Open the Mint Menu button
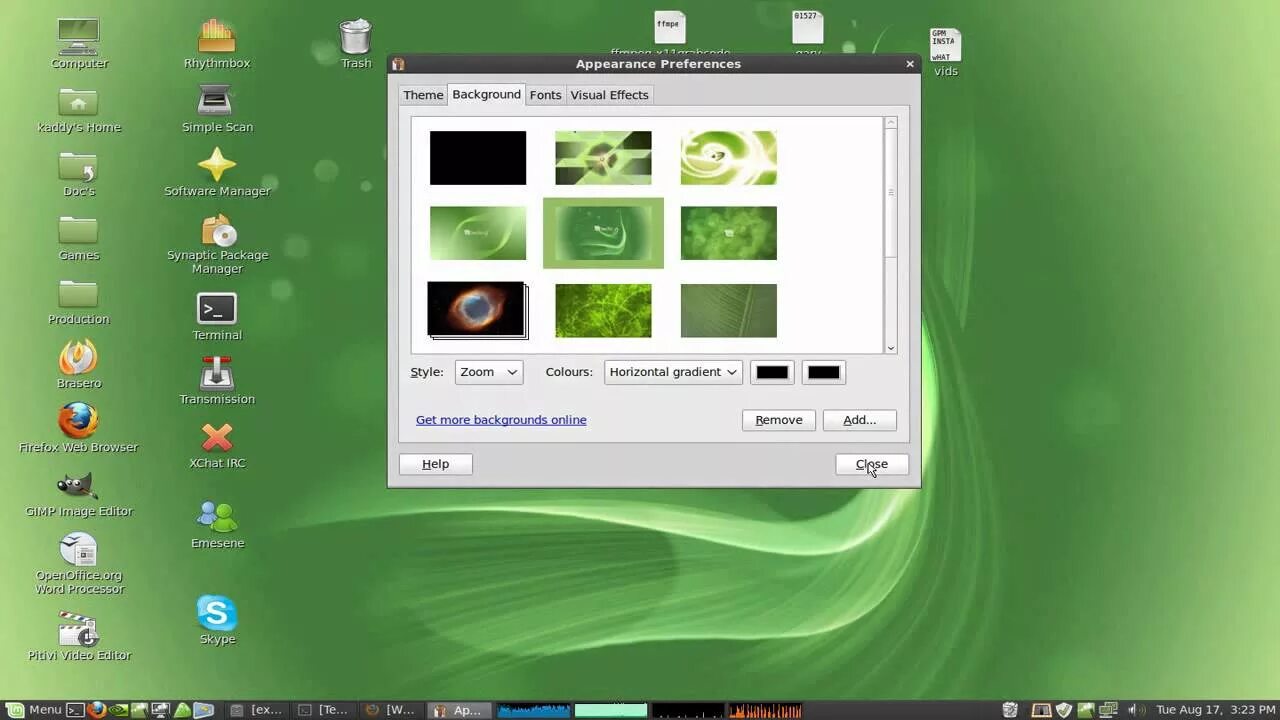The image size is (1280, 720). coord(35,710)
